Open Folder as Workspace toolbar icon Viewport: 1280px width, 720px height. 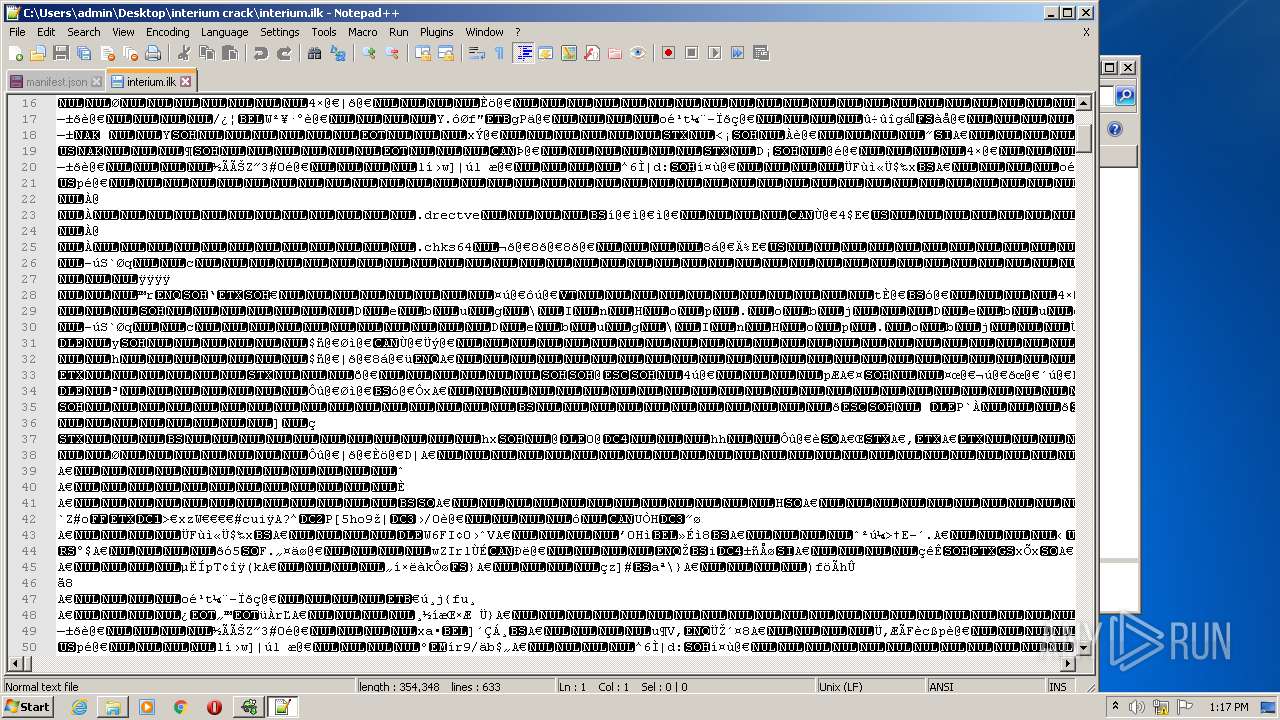[614, 53]
